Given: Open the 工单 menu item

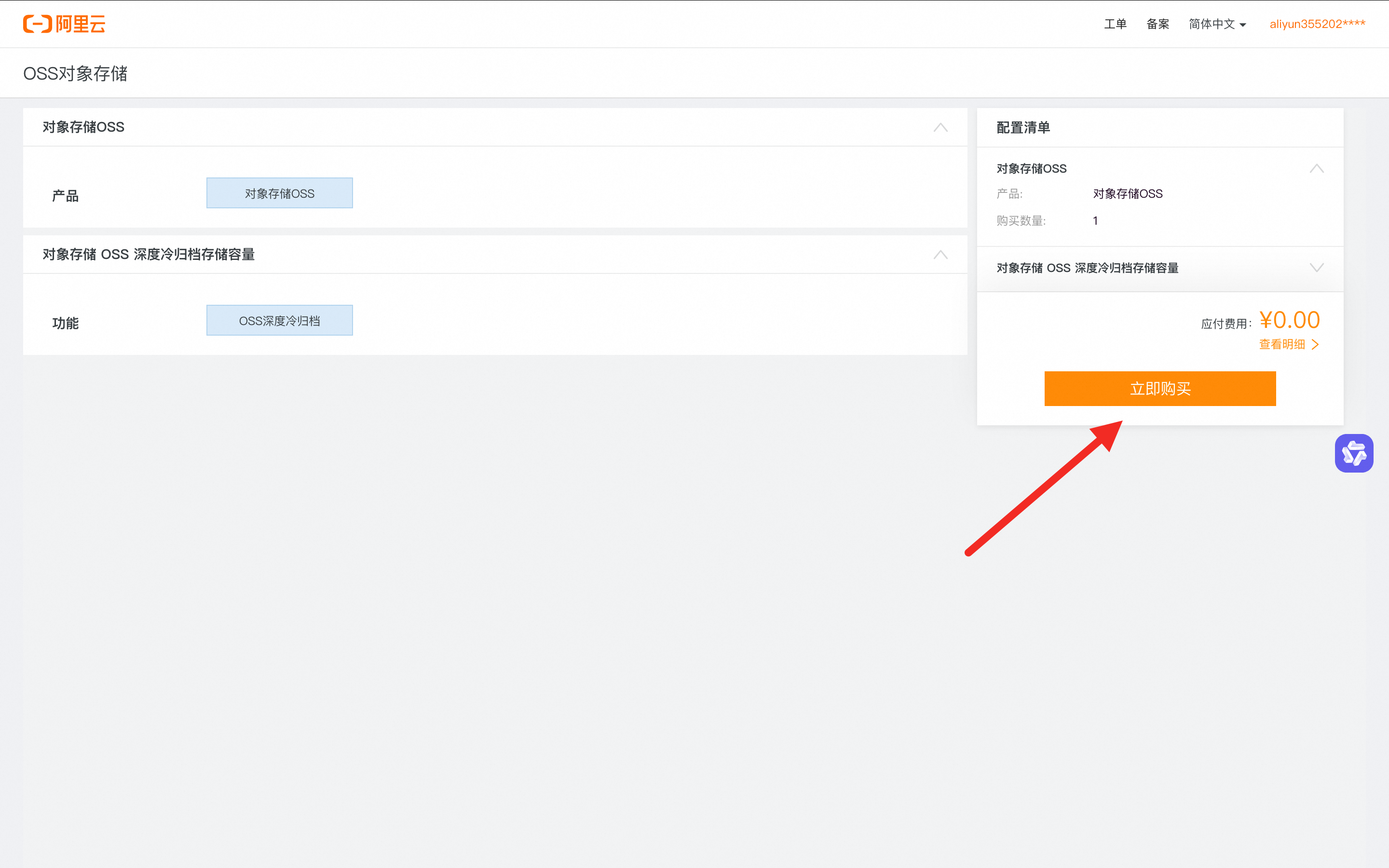Looking at the screenshot, I should (x=1115, y=24).
